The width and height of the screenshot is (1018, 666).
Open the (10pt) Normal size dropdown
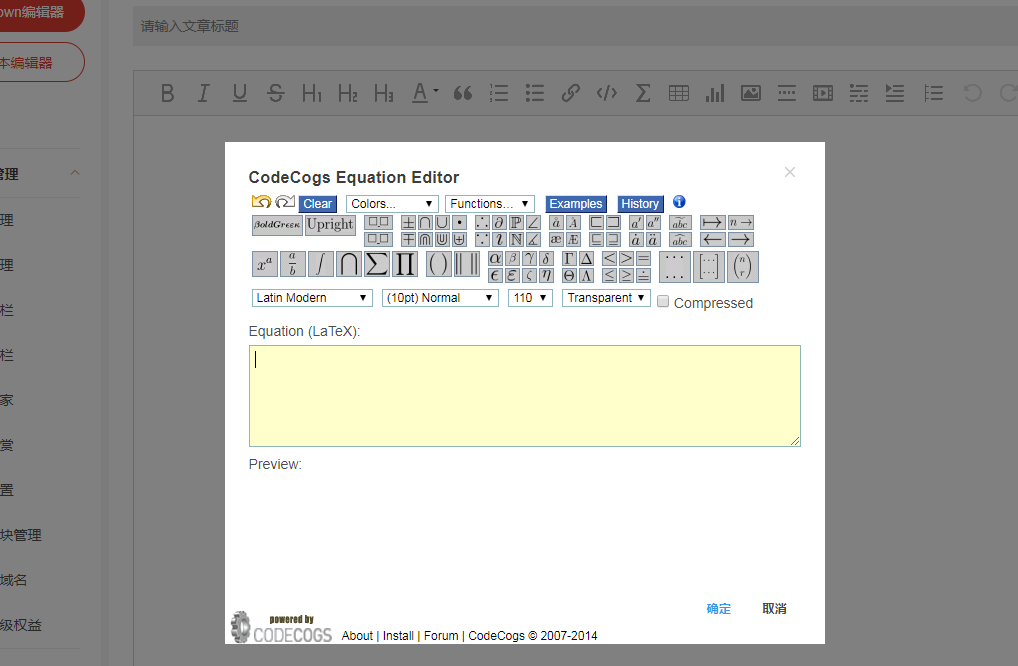440,298
